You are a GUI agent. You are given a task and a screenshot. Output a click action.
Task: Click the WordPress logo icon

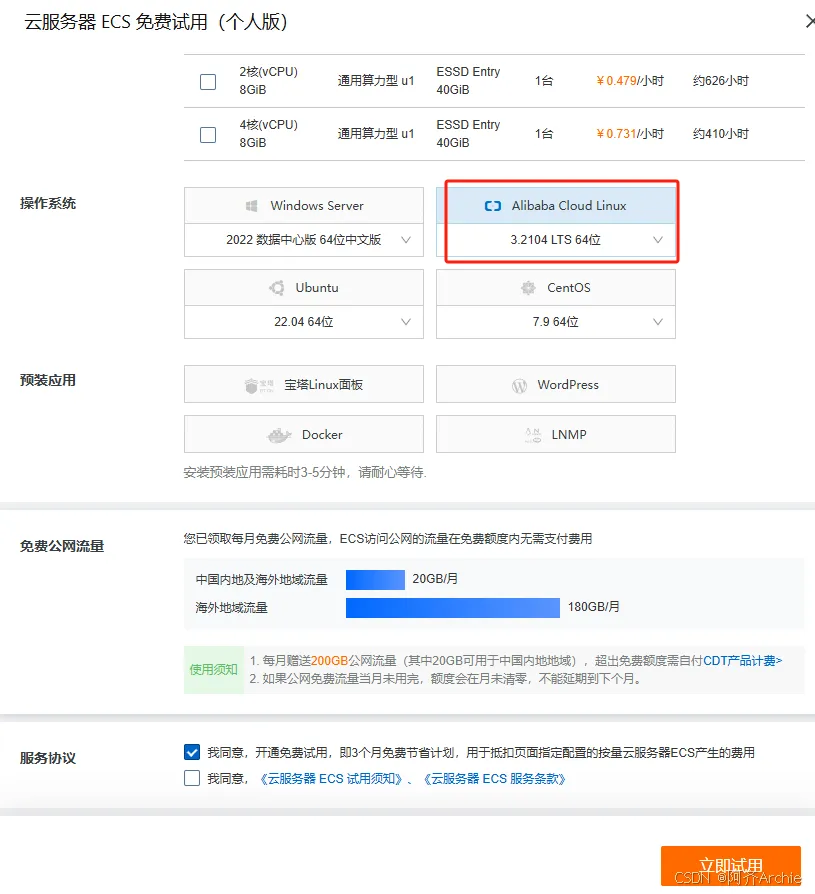519,386
